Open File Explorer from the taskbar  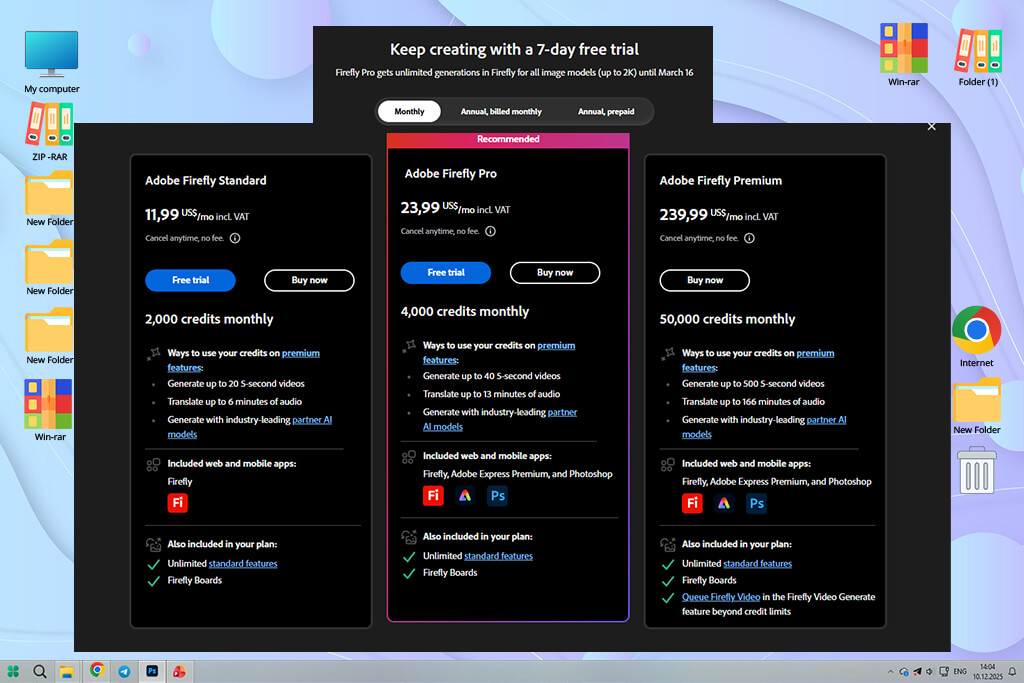[x=67, y=671]
